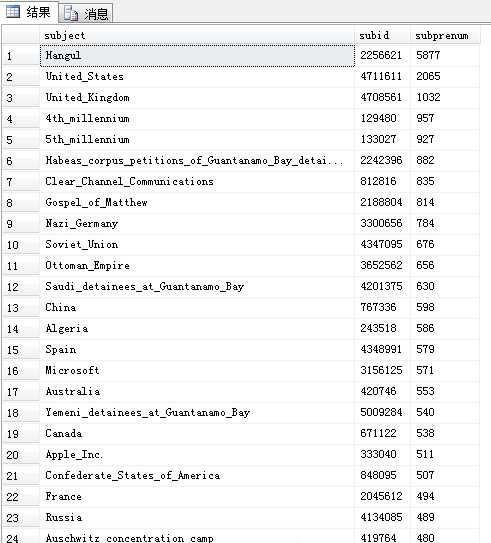This screenshot has width=491, height=543.
Task: Select row header number 16
Action: [21, 371]
